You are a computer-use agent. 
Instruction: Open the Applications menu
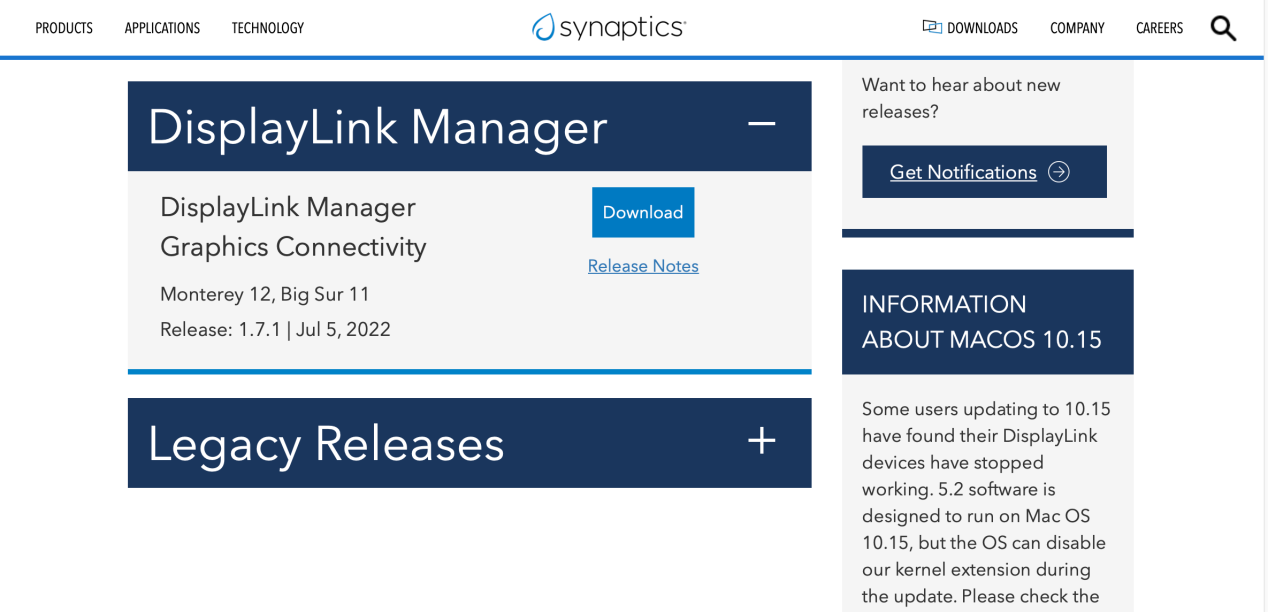pos(162,28)
